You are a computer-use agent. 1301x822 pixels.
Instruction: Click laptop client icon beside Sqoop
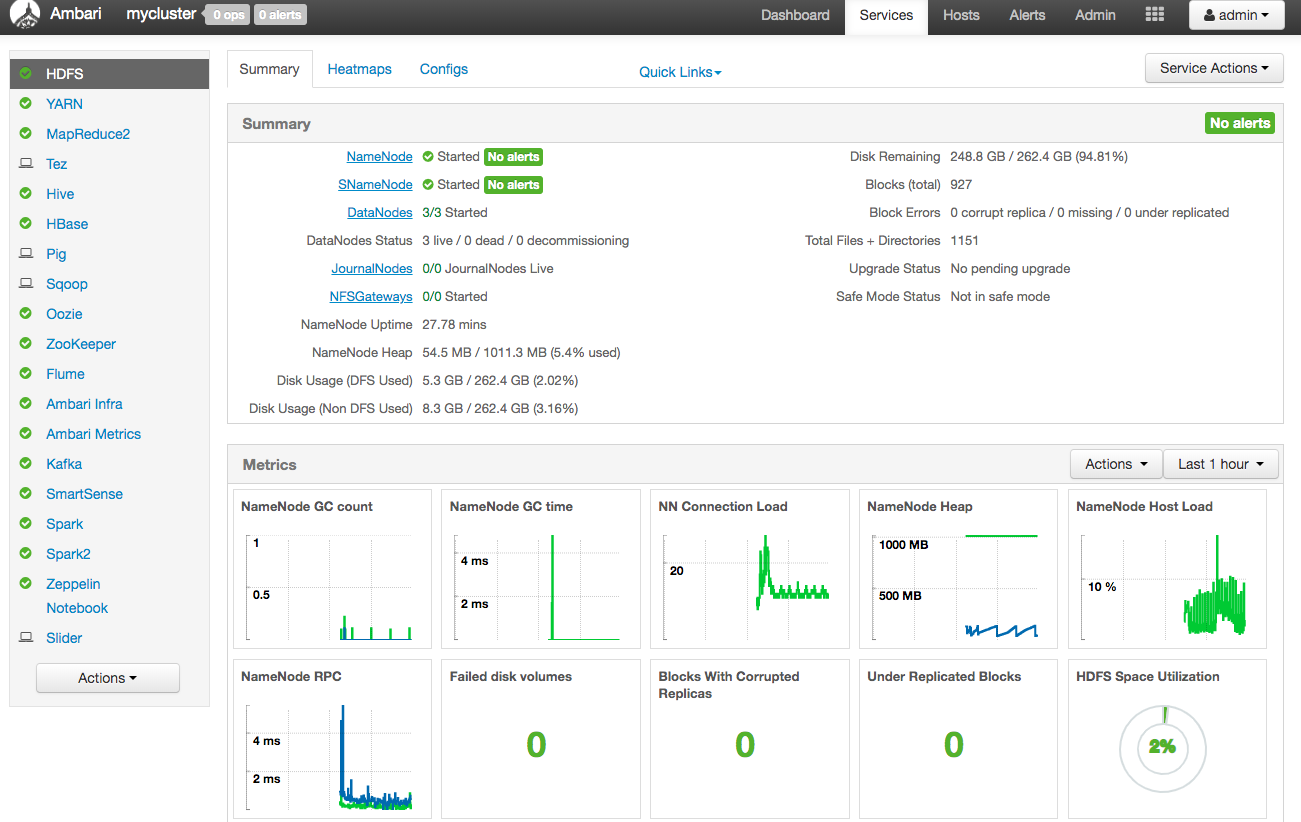point(25,284)
